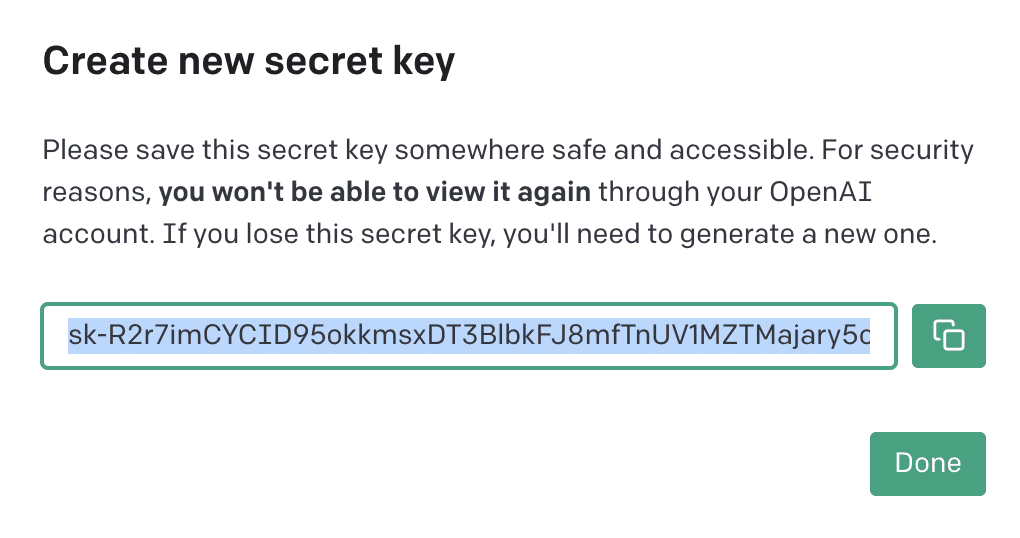
Task: Place the cursor at the key field's end
Action: [x=868, y=336]
